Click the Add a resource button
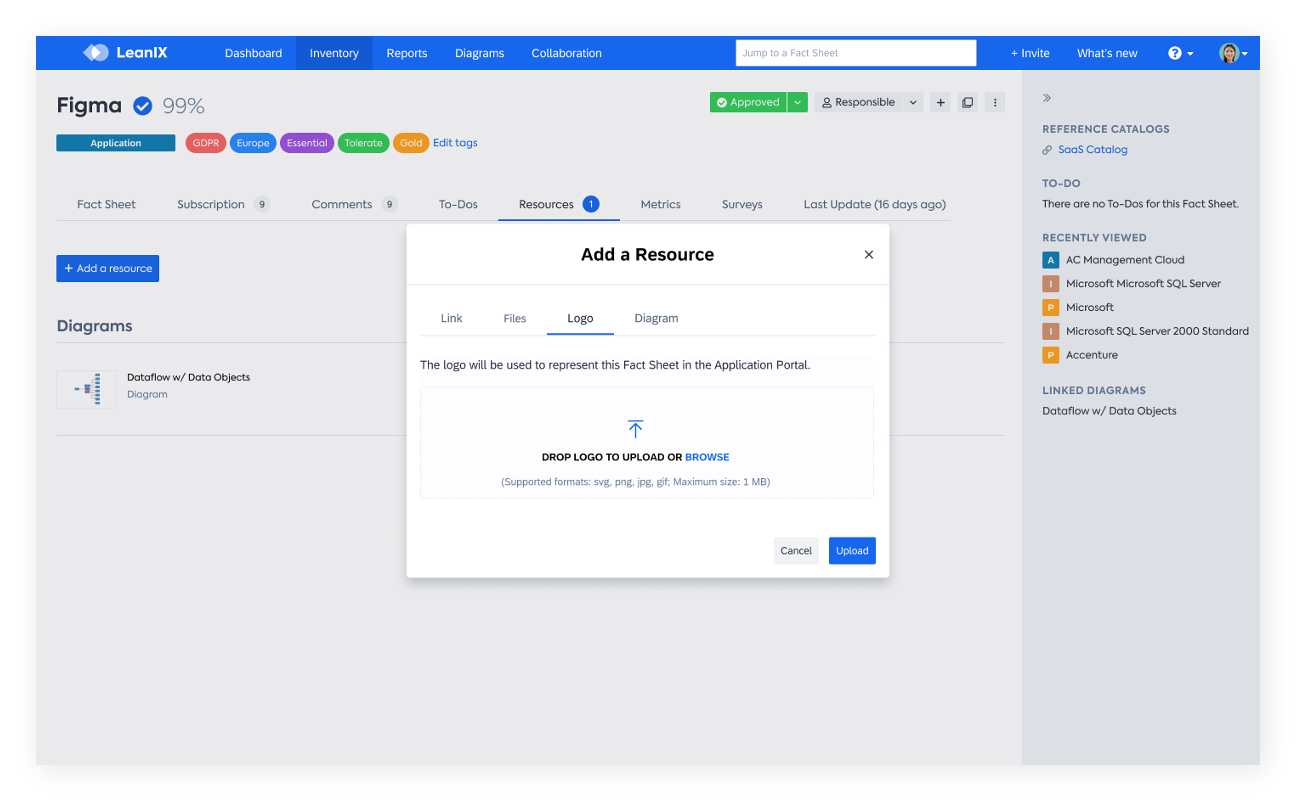This screenshot has height=810, width=1306. (108, 268)
